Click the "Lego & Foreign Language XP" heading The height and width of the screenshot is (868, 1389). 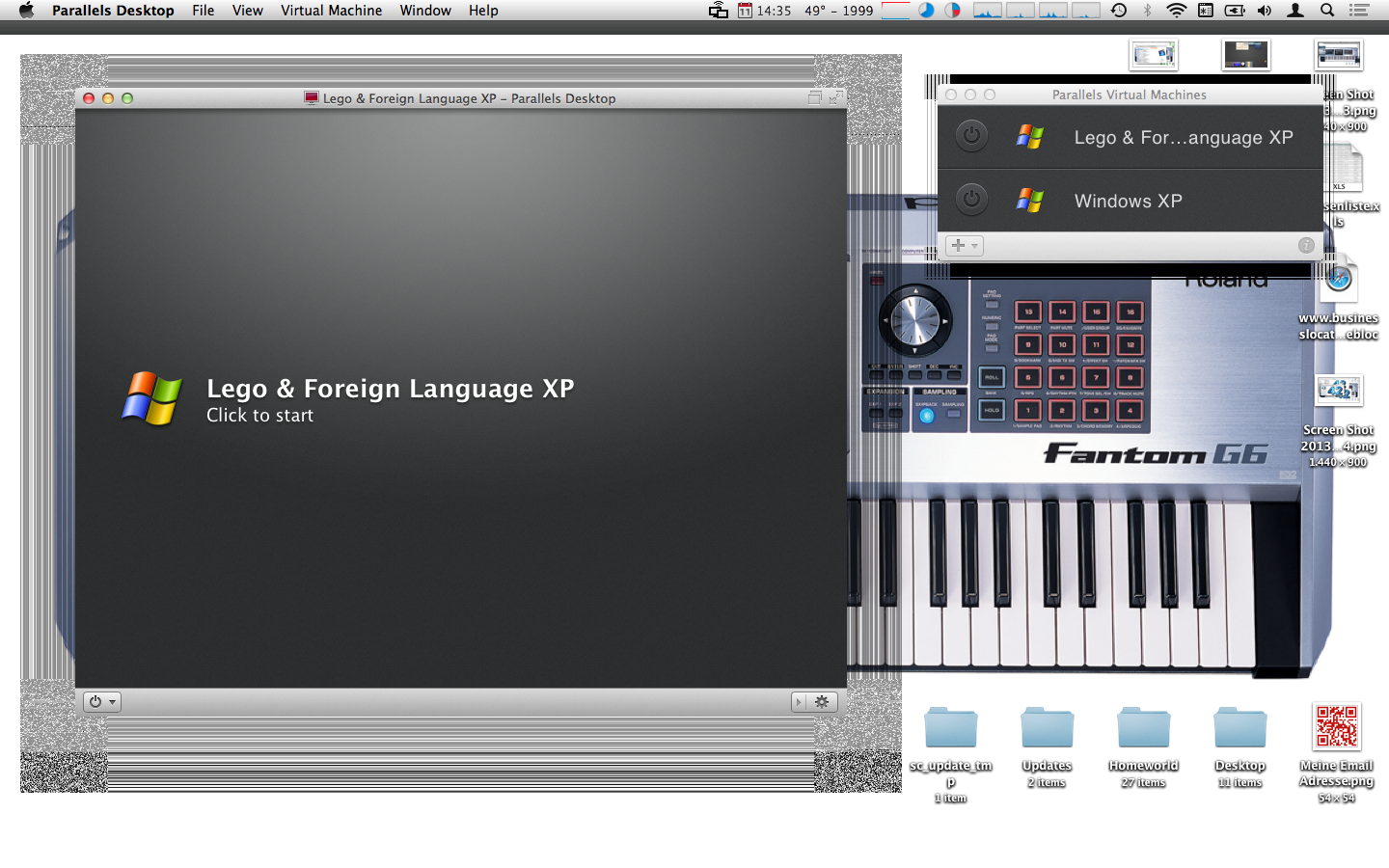tap(391, 388)
